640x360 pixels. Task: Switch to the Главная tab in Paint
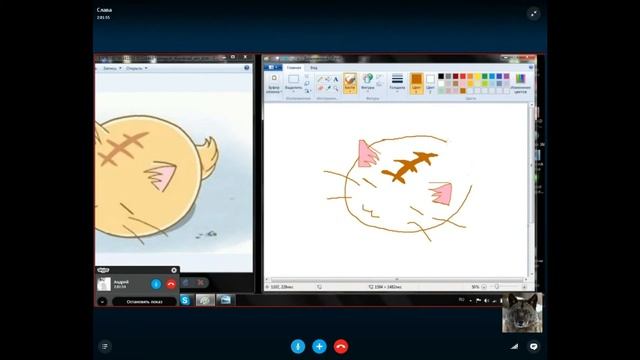[x=294, y=68]
